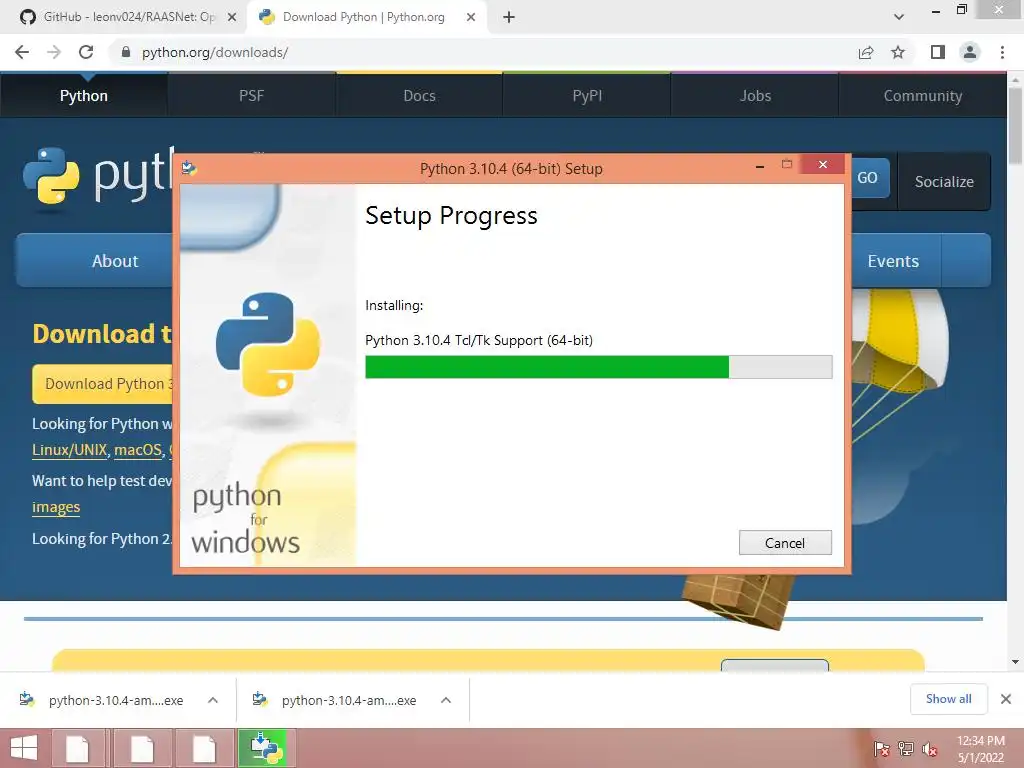Click the page scrollbar up arrow

tap(1016, 80)
